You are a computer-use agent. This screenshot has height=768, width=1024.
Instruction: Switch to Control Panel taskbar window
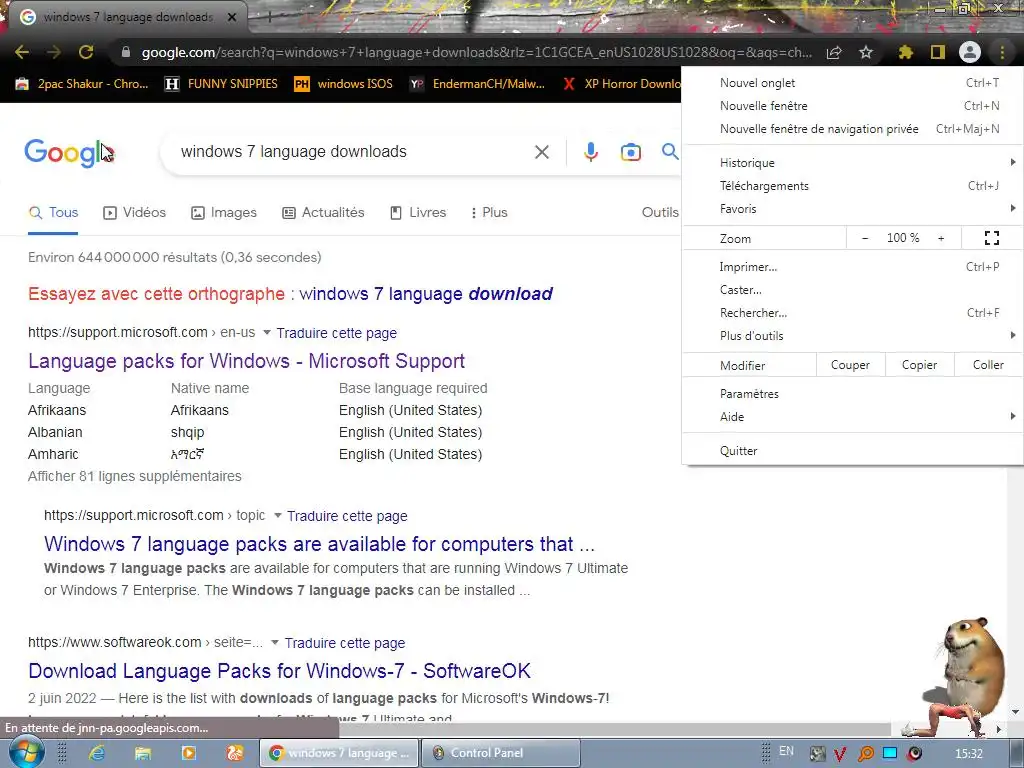pos(501,753)
